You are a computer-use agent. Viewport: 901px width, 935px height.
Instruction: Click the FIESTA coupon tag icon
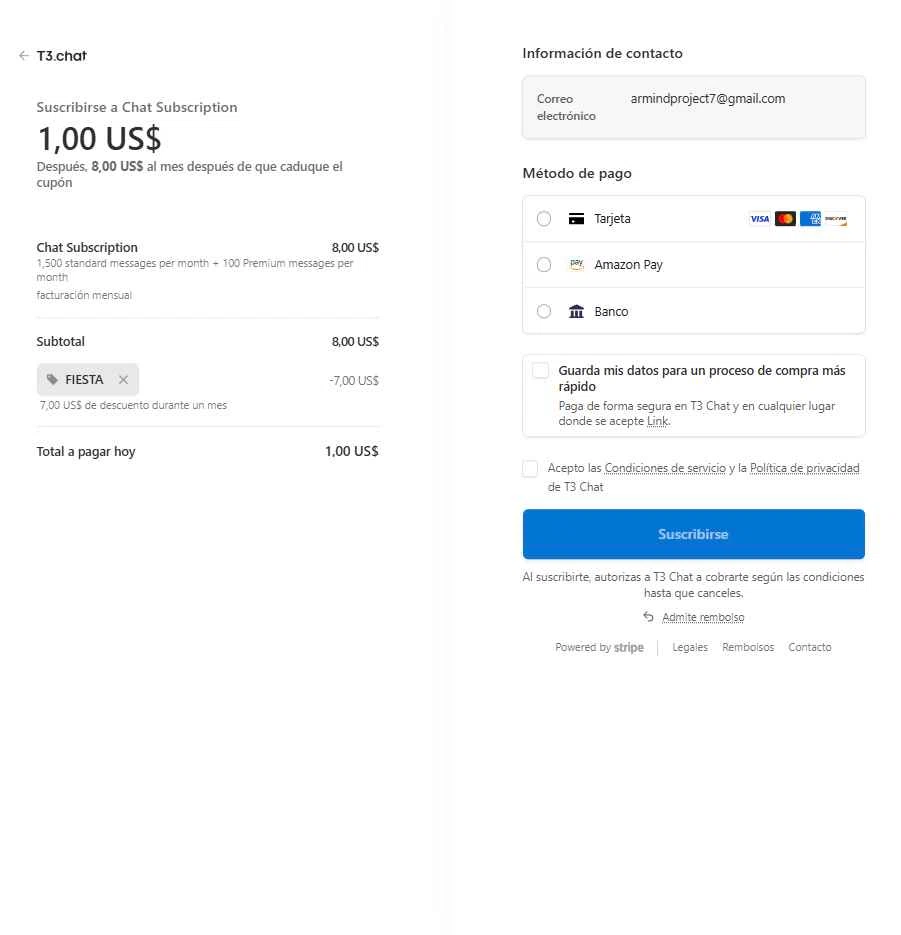[x=52, y=380]
